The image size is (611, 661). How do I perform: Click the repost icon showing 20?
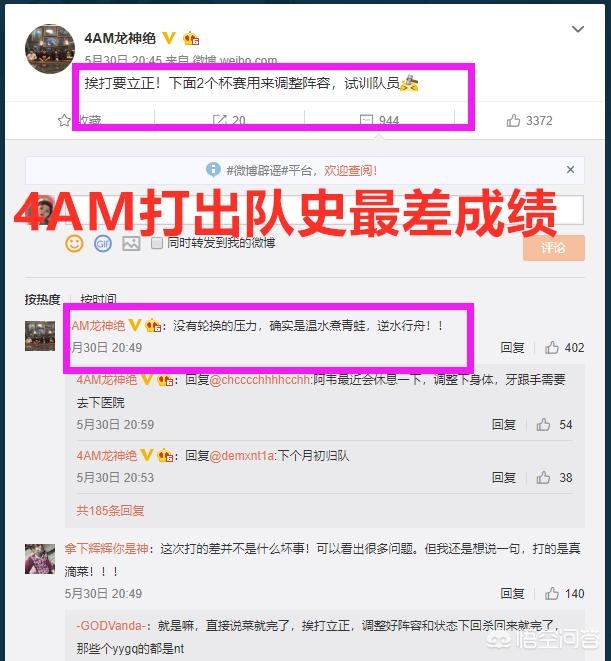tap(229, 121)
